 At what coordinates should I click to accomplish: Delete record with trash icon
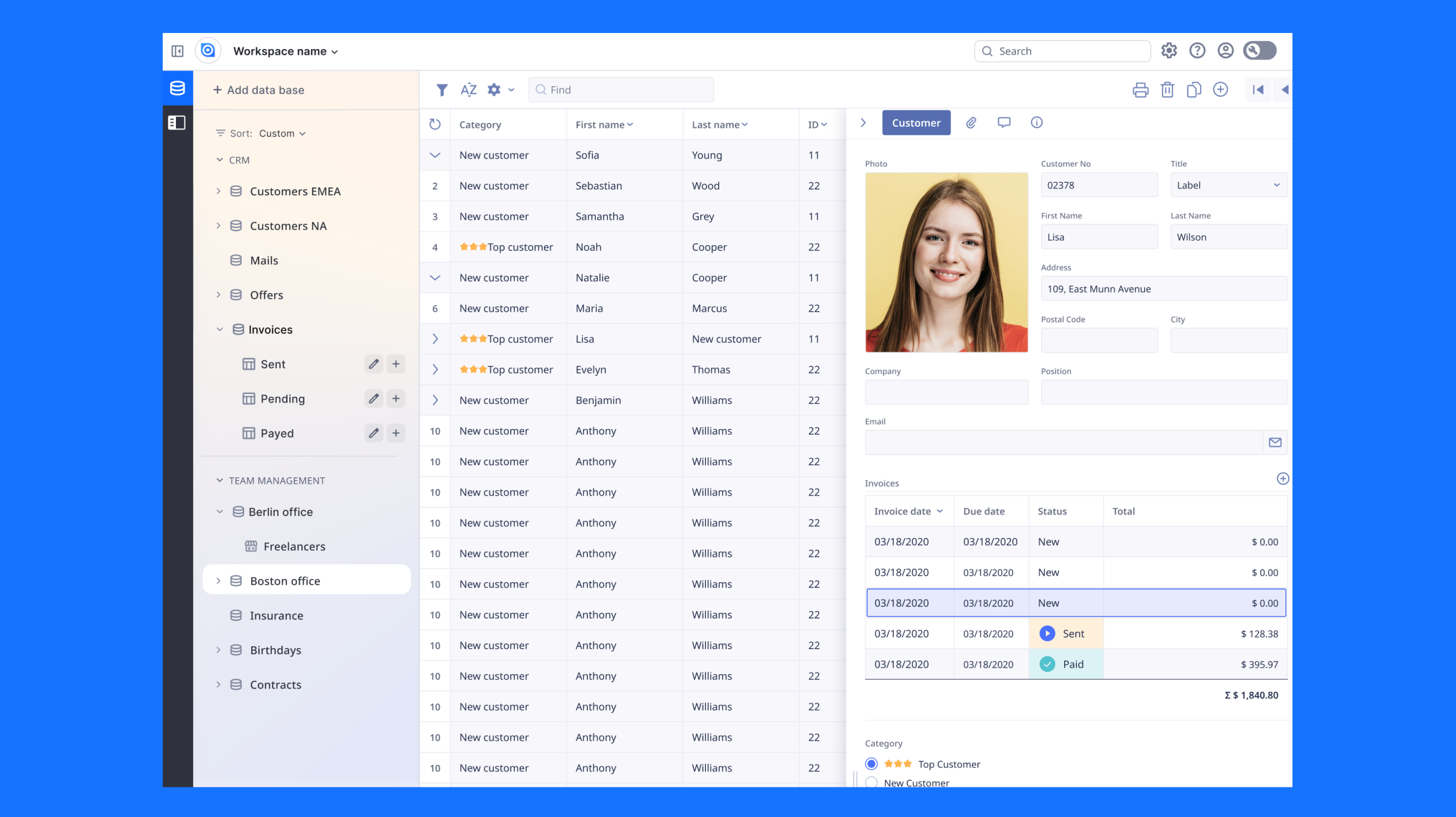tap(1167, 90)
